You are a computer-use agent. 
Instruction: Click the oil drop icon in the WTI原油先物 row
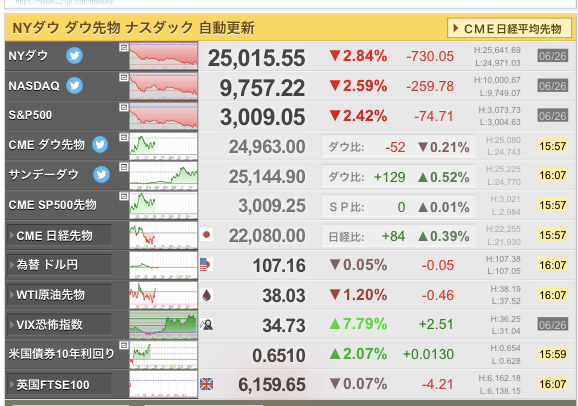coord(207,295)
